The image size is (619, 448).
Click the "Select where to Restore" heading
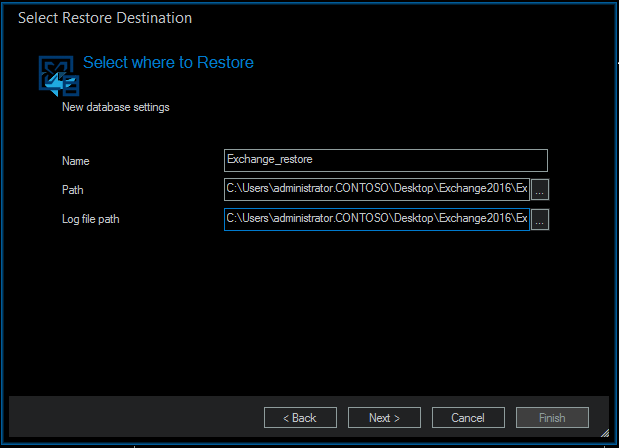coord(168,62)
